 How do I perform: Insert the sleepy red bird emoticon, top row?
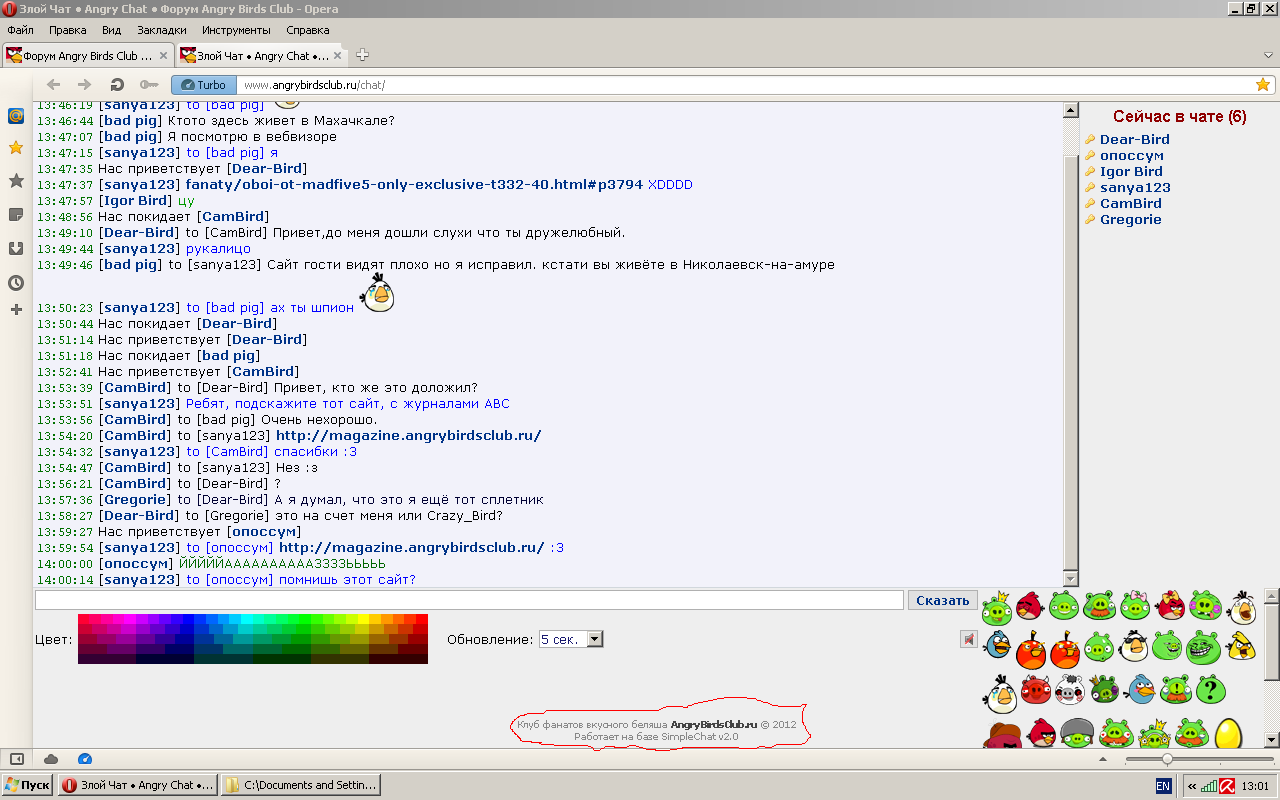pos(1029,606)
